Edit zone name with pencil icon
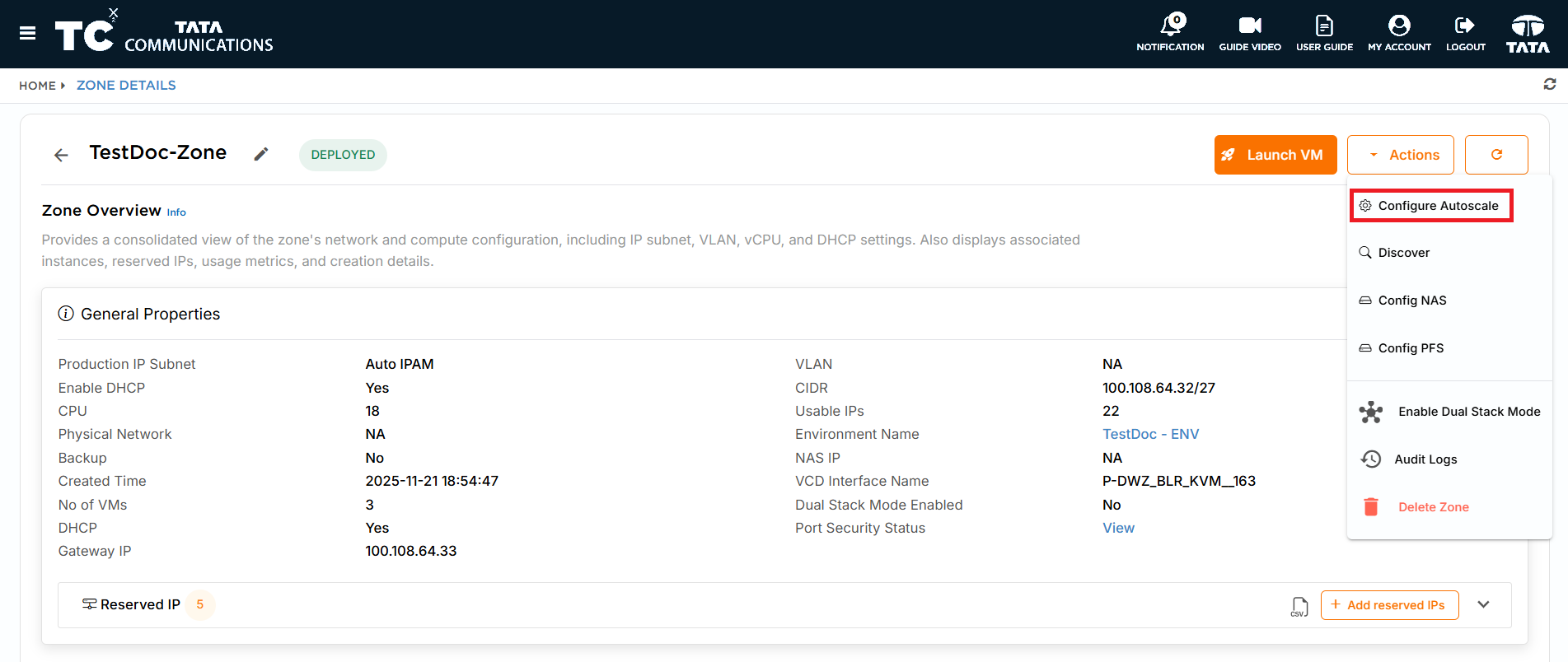 261,154
